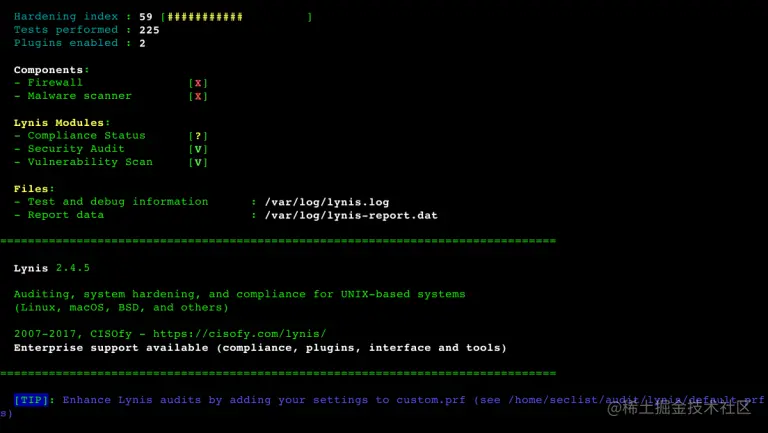Click the 'Files:' heading

tap(34, 189)
